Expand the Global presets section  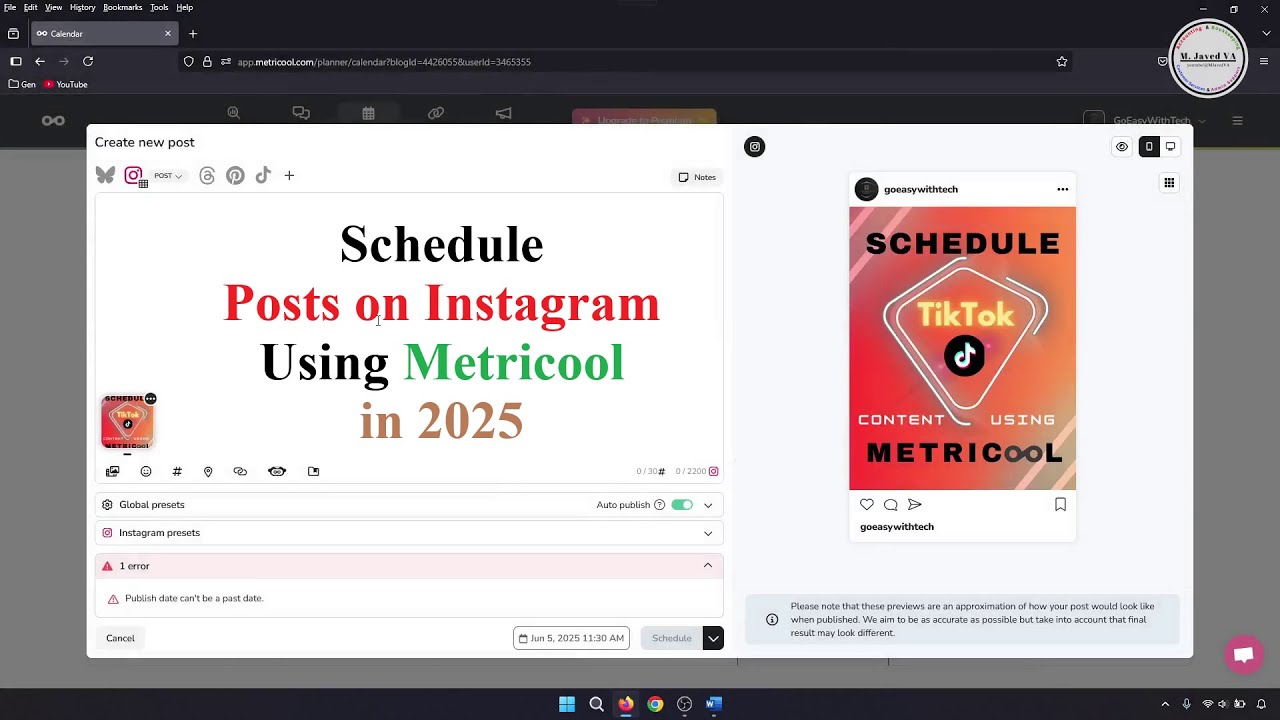(409, 505)
